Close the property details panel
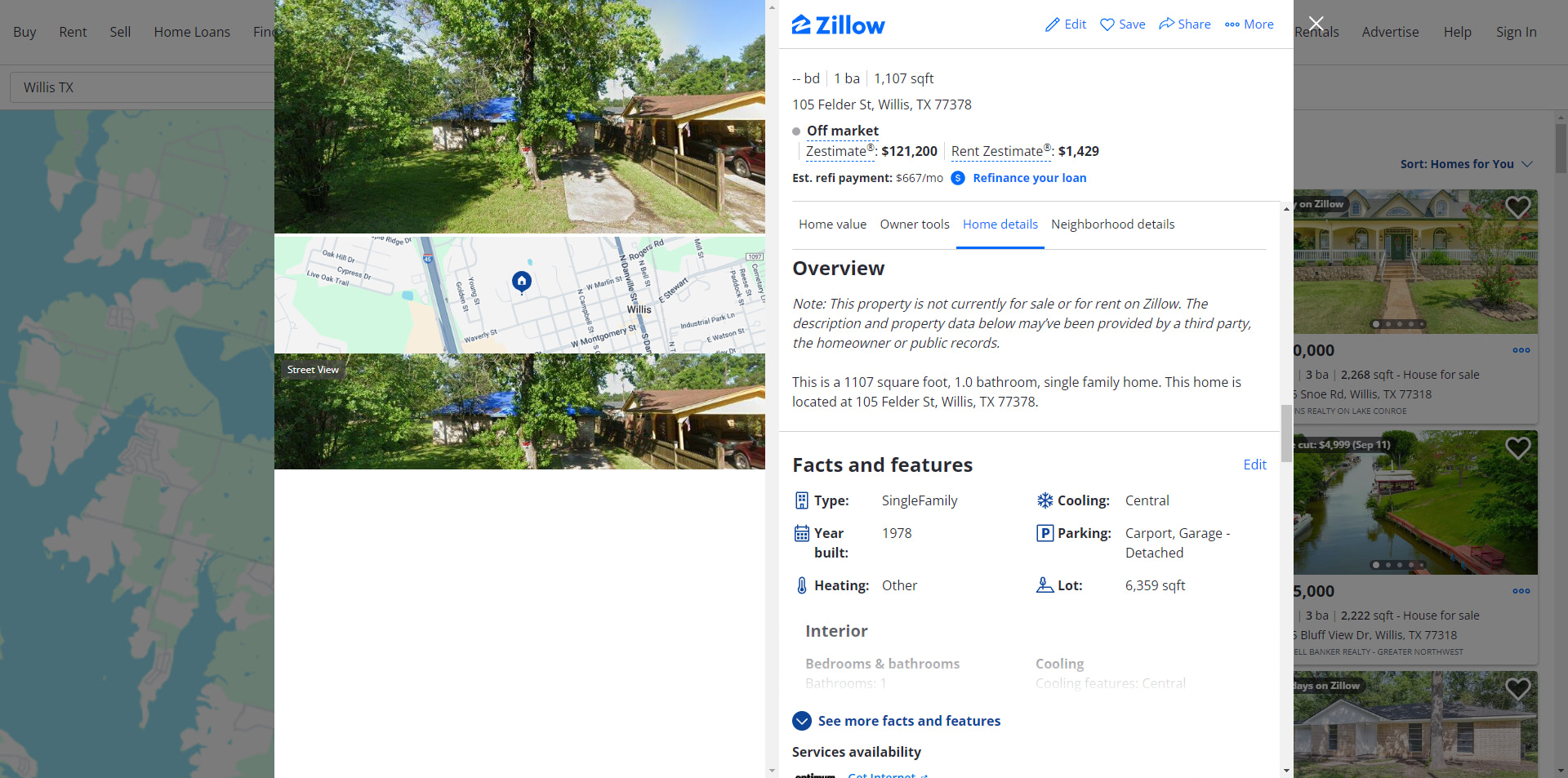 (1316, 24)
